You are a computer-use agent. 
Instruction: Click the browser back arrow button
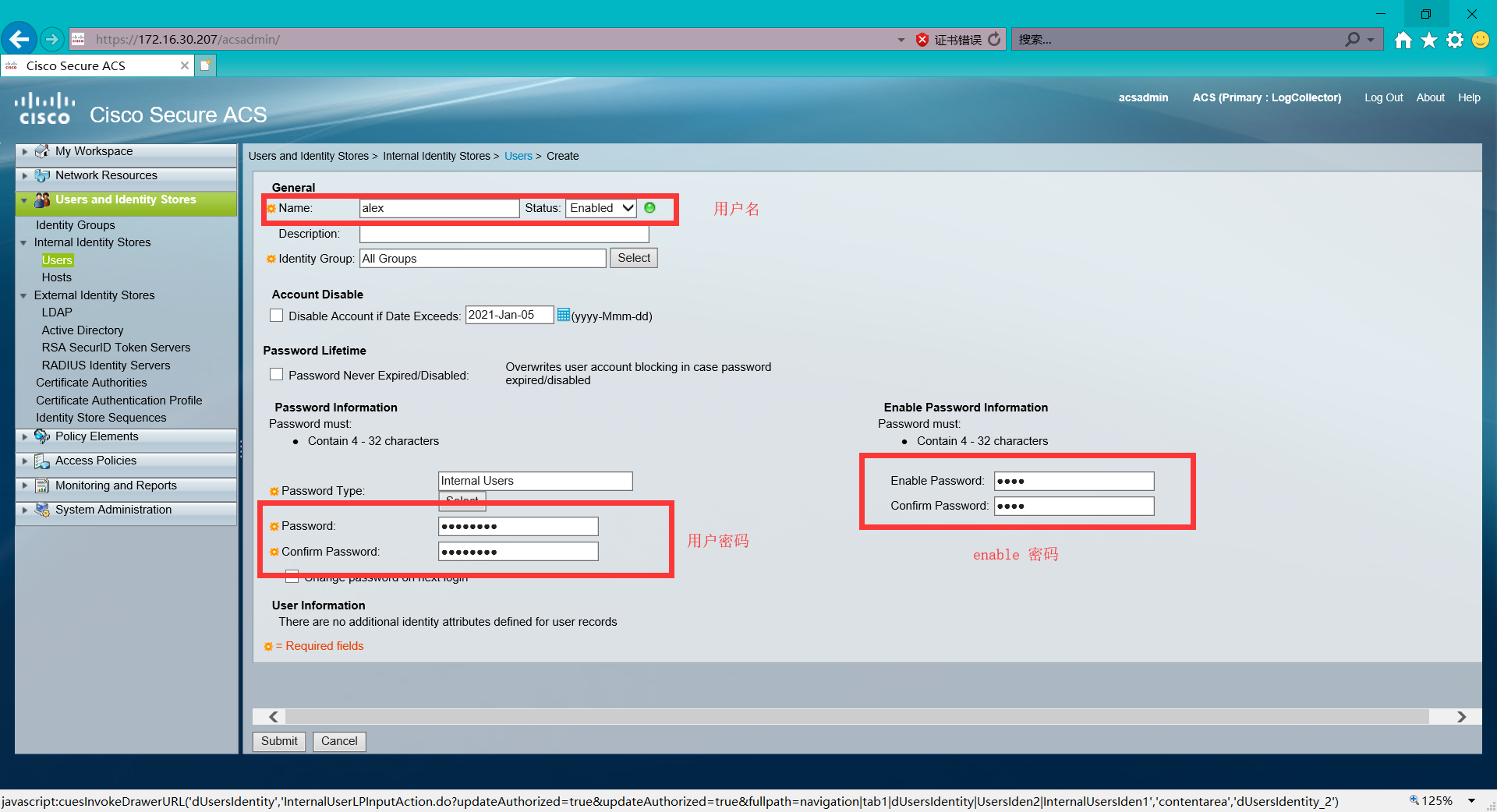(19, 38)
